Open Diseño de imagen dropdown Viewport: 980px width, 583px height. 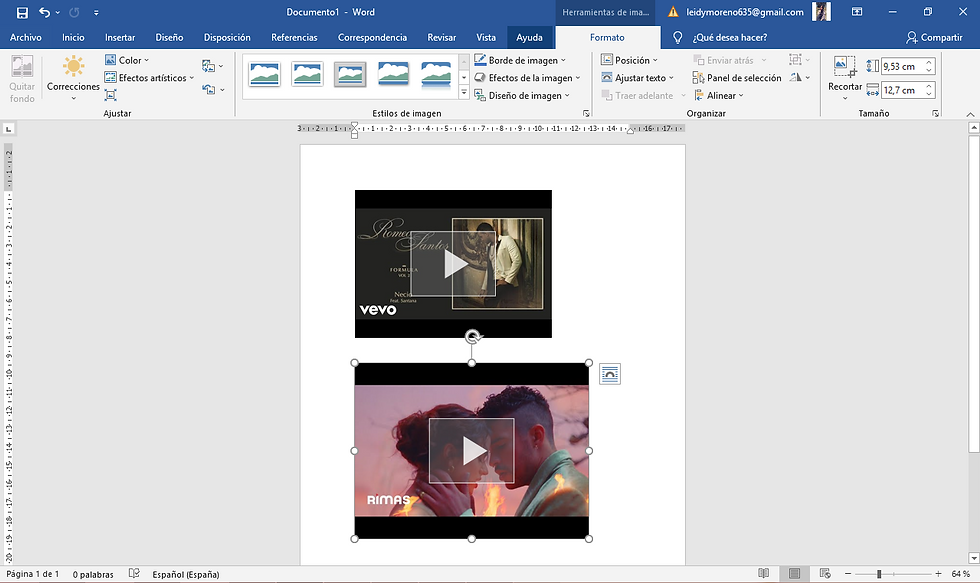point(522,96)
